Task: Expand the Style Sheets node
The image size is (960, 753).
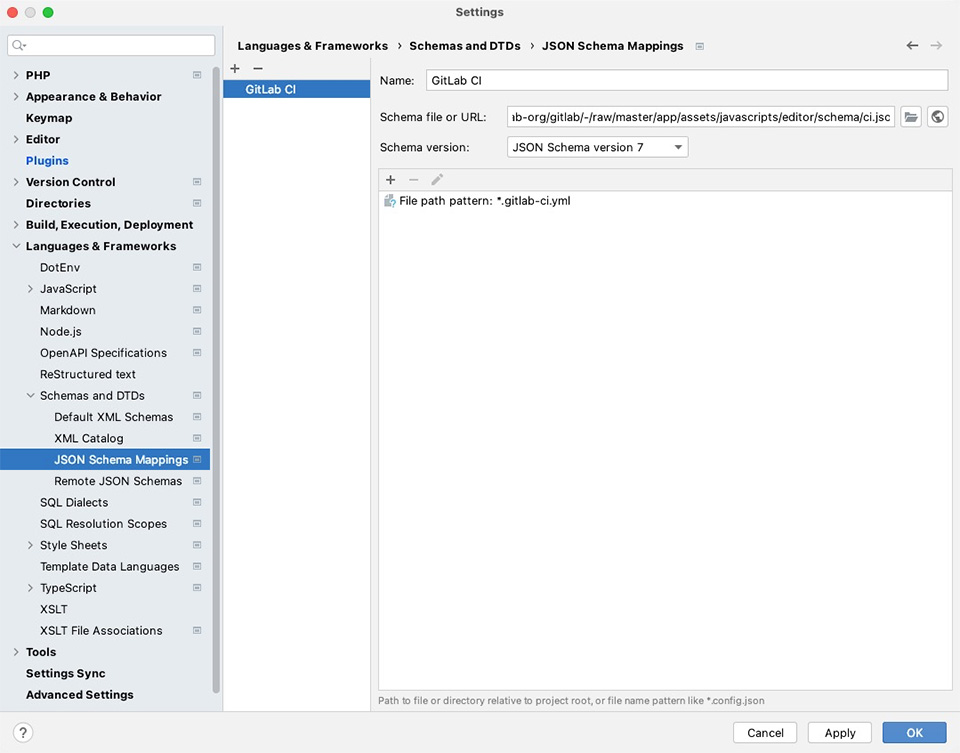Action: point(30,545)
